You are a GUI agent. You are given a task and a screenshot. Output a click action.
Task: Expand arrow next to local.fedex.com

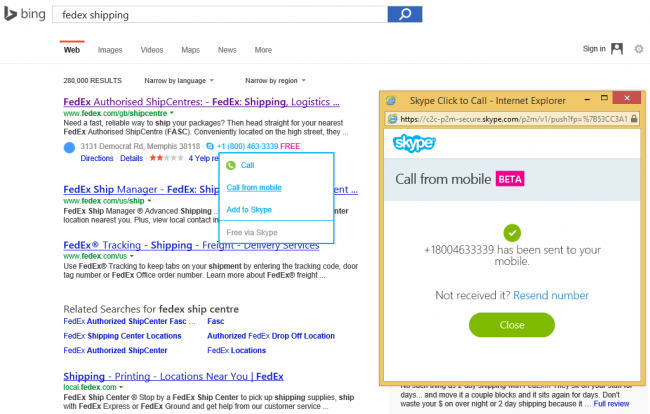coord(121,387)
